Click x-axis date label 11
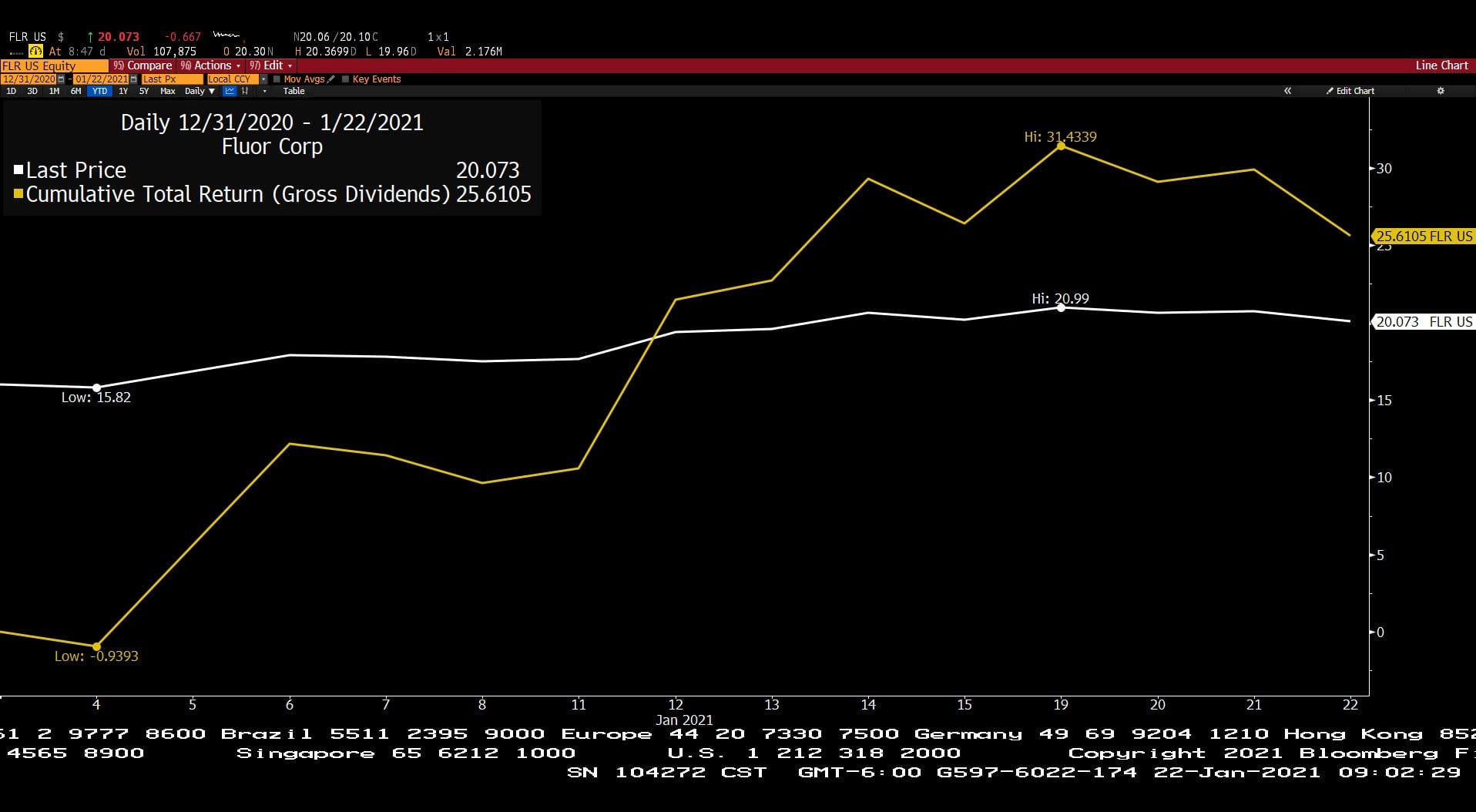Image resolution: width=1476 pixels, height=812 pixels. 579,704
